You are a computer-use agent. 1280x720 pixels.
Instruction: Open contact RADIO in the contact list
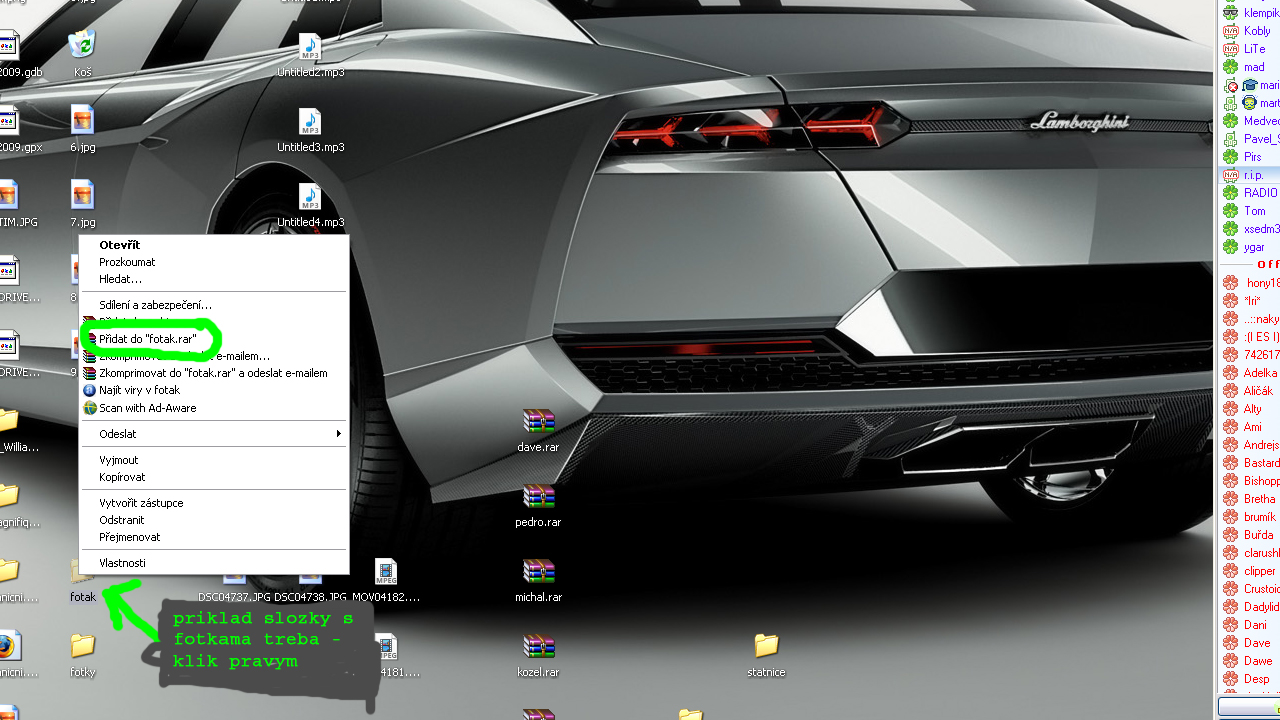click(x=1259, y=193)
